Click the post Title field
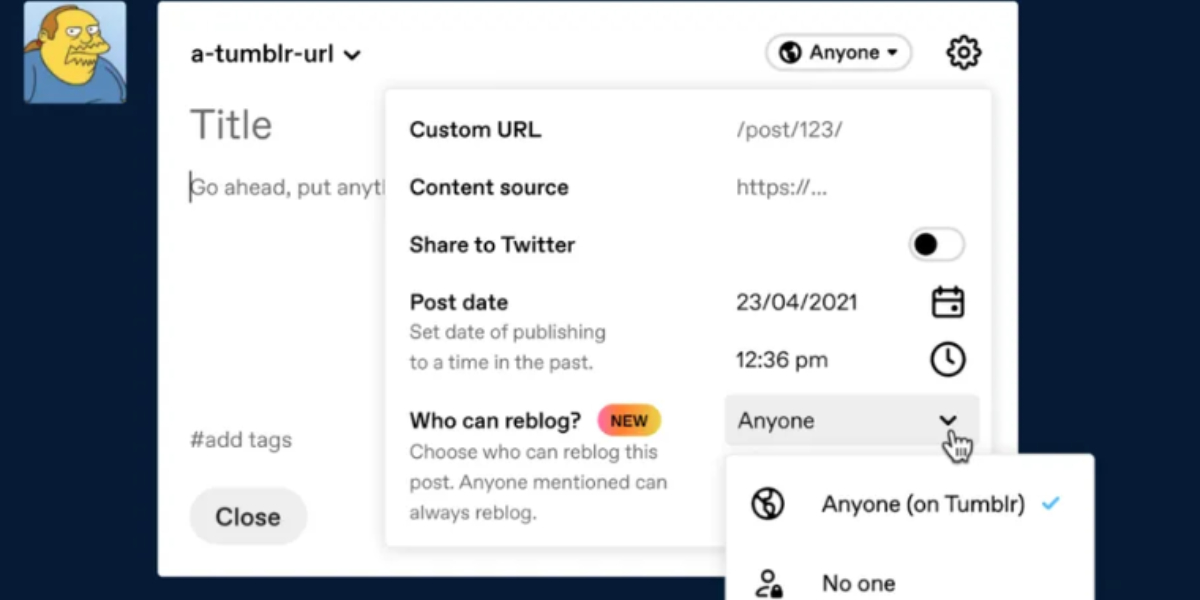Screen dimensions: 1200x600 (232, 125)
